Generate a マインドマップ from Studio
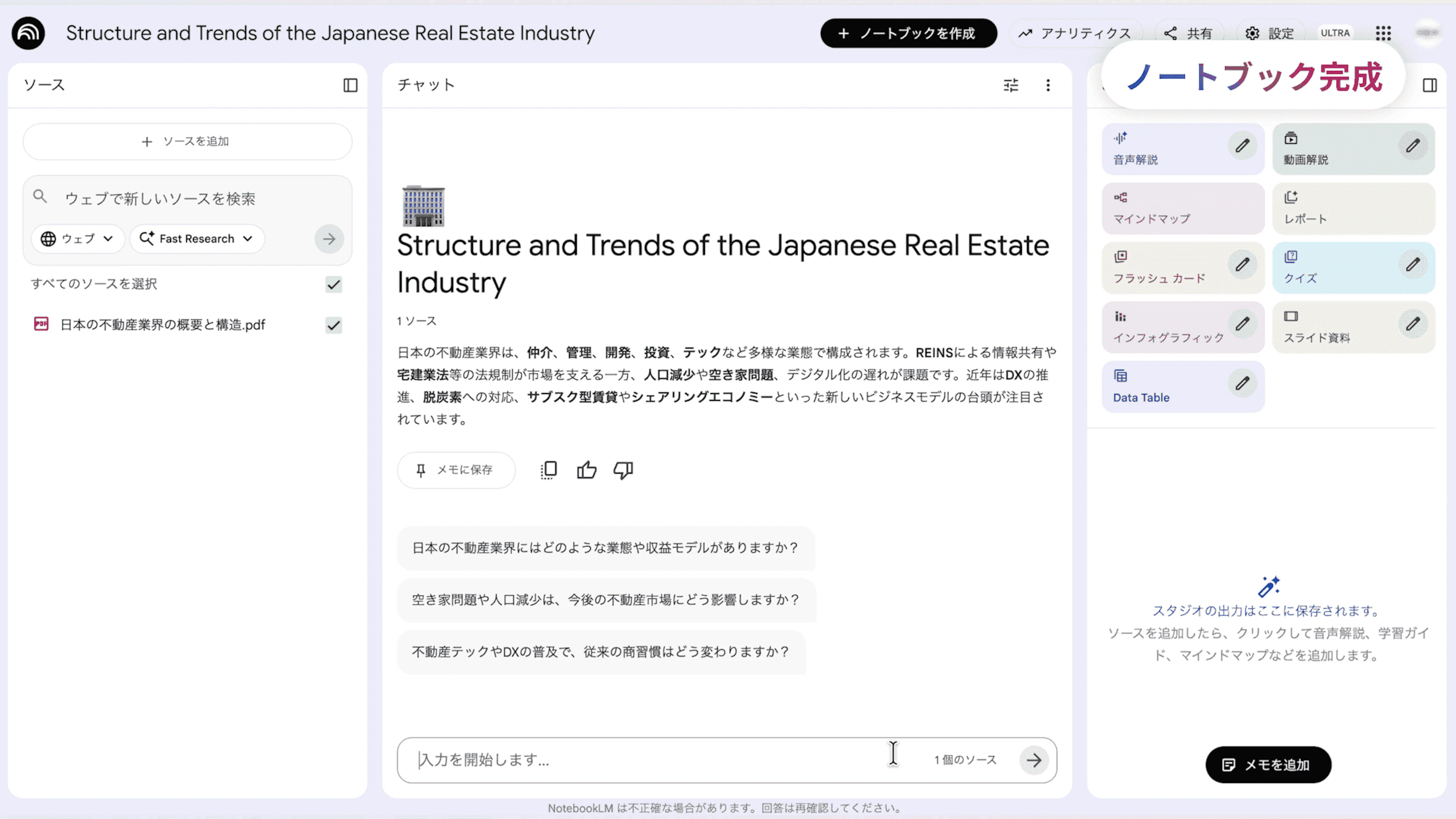This screenshot has width=1456, height=819. (1183, 209)
